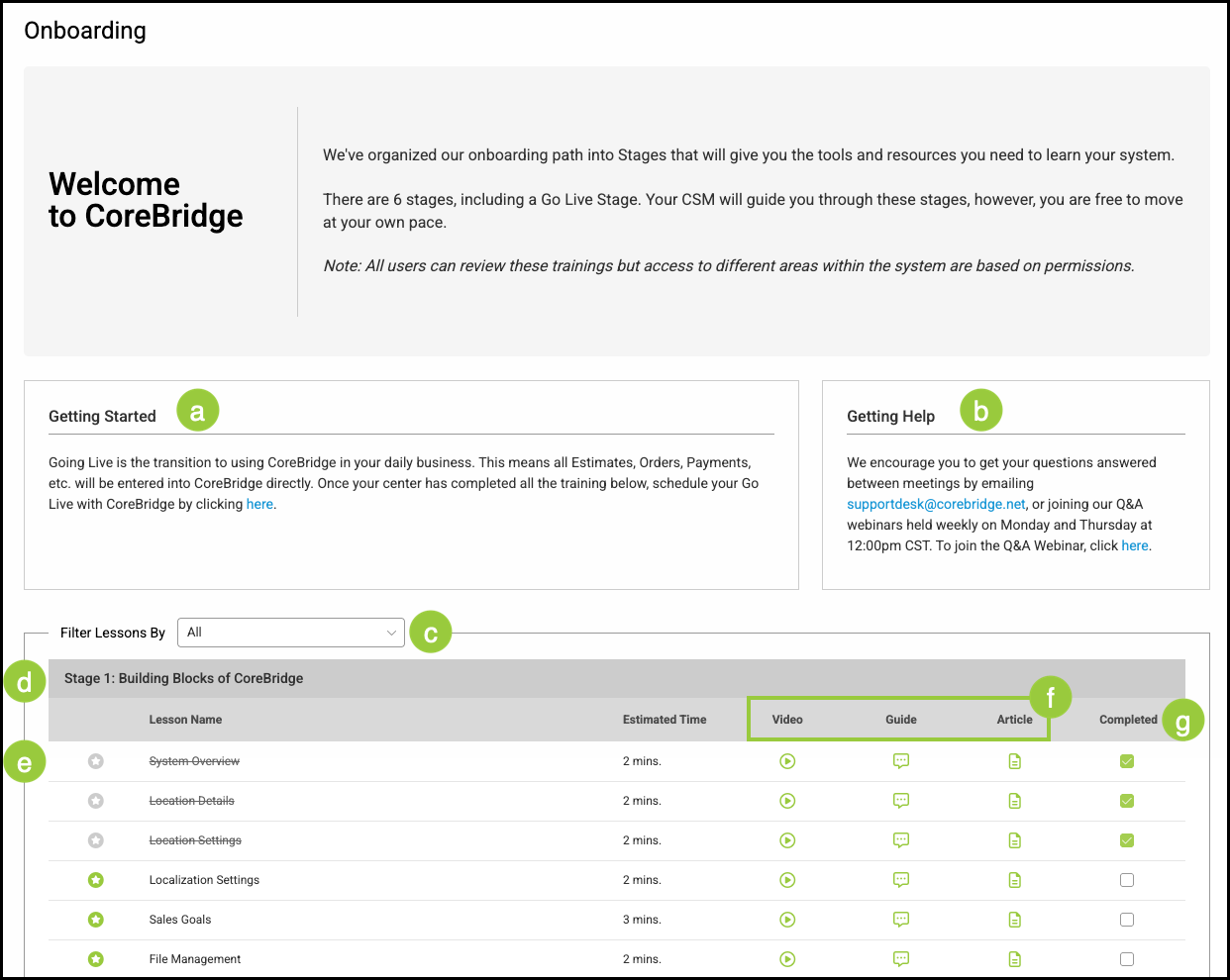
Task: Click the Onboarding page title
Action: point(85,31)
